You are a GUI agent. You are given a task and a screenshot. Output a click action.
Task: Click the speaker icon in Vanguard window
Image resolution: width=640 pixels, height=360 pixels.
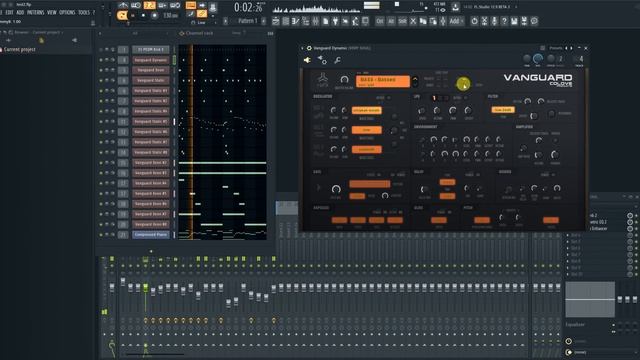[x=307, y=60]
